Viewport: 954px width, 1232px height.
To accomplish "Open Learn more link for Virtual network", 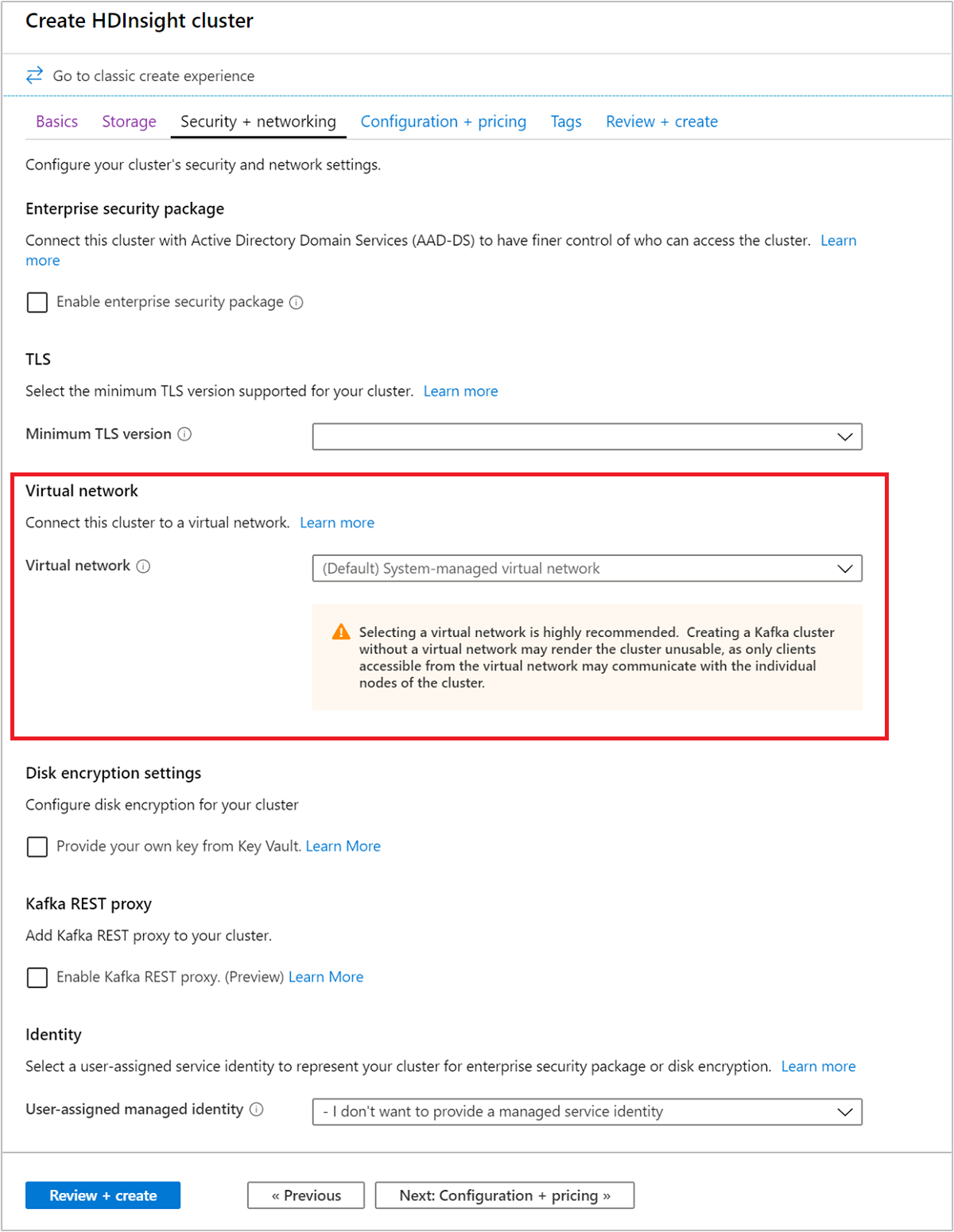I will click(x=337, y=523).
